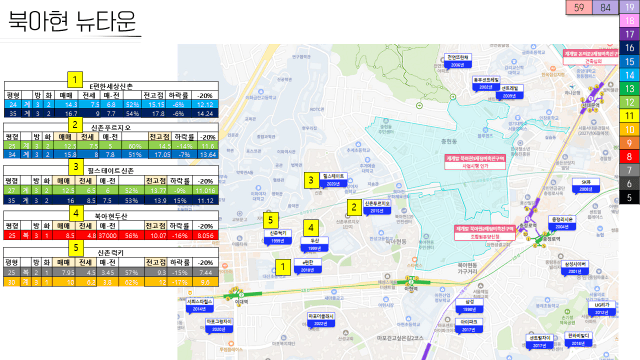This screenshot has width=640, height=360.
Task: Open the 북아현3재정비촉진구역 사업시행 인가 label
Action: point(475,162)
